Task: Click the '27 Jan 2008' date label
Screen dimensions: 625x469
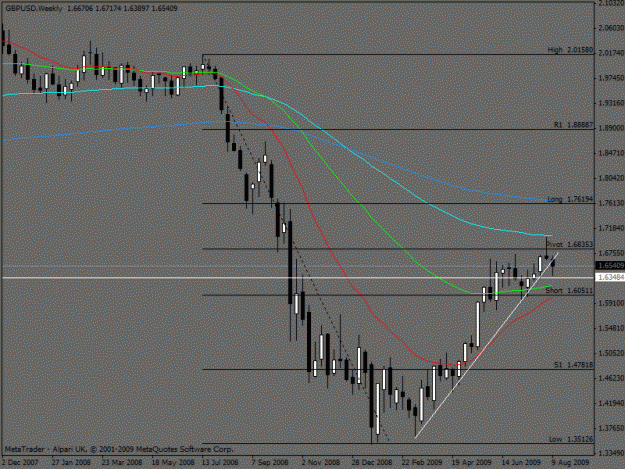Action: pos(71,462)
